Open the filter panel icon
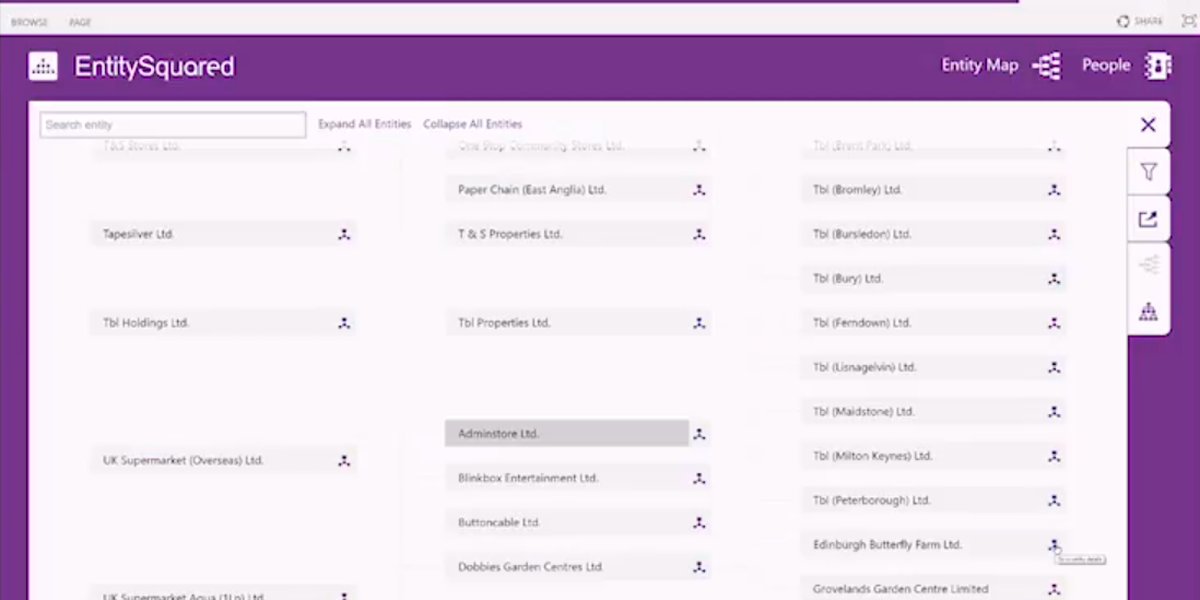 point(1148,172)
